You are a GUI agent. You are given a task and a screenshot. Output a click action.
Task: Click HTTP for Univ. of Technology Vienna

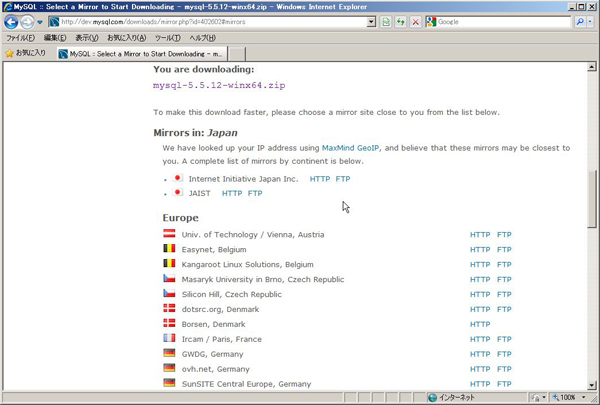tap(480, 235)
